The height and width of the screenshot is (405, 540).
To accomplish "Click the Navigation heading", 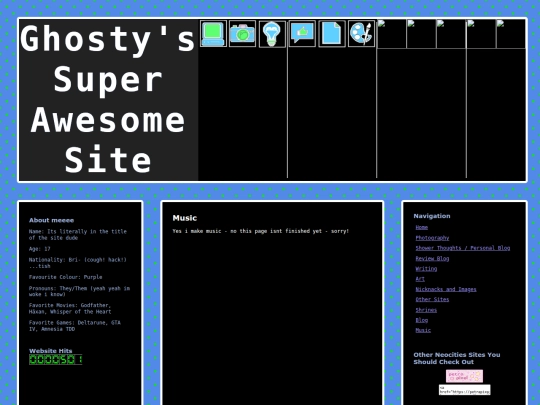I will [x=432, y=216].
